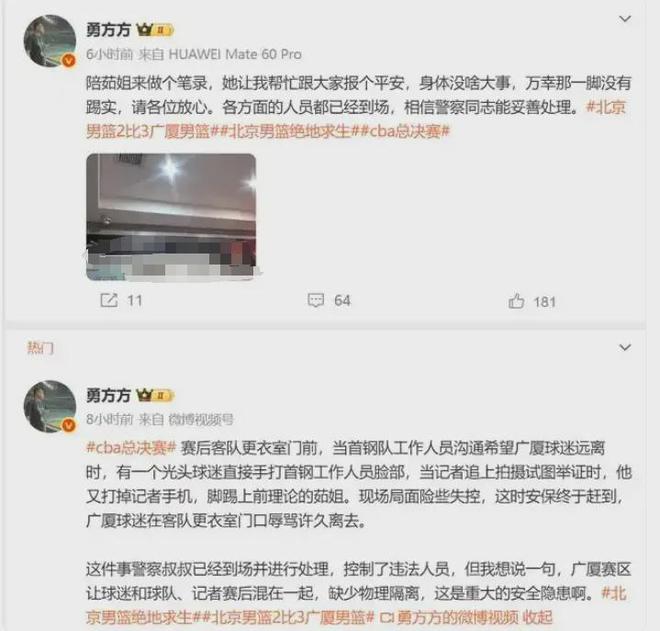Screen dimensions: 660x631
Task: Click the verified V badge on second avatar
Action: click(x=69, y=426)
